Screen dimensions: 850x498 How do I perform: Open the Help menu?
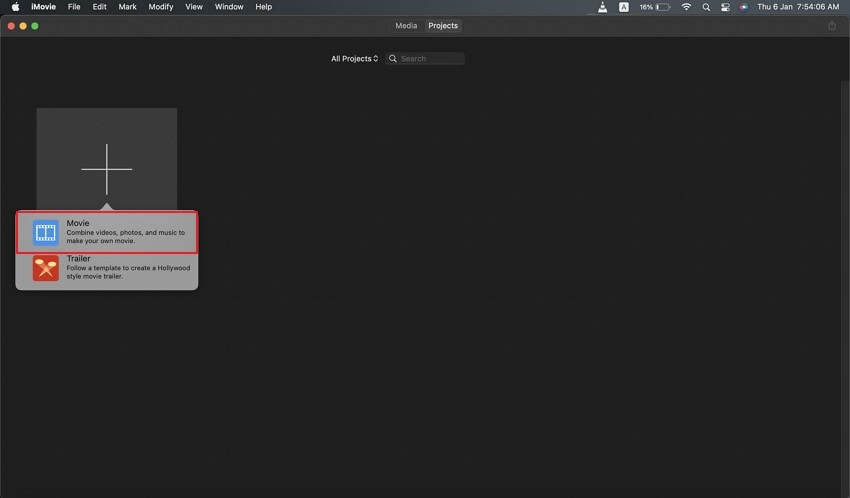[x=263, y=7]
